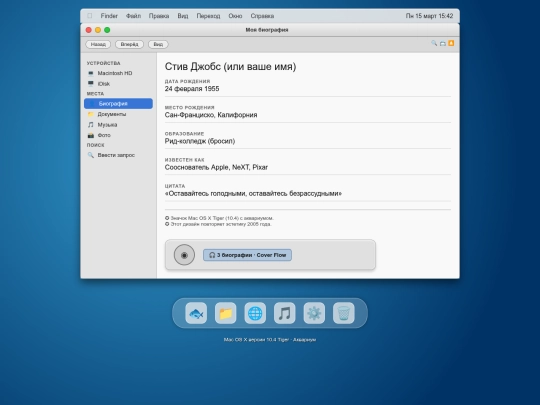Click the Вид button in the window toolbar

[158, 44]
